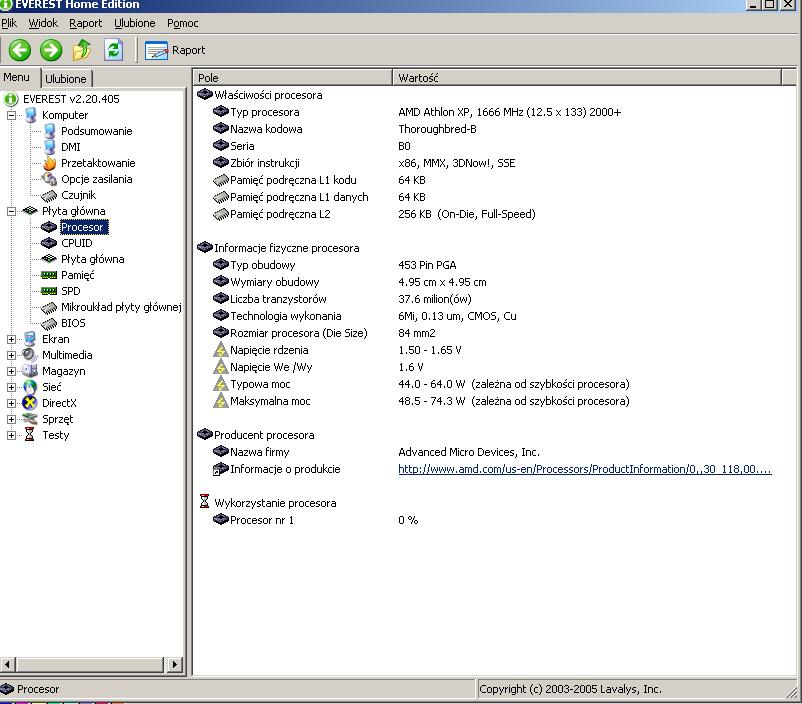
Task: Expand the Sprzęt tree node
Action: point(11,419)
